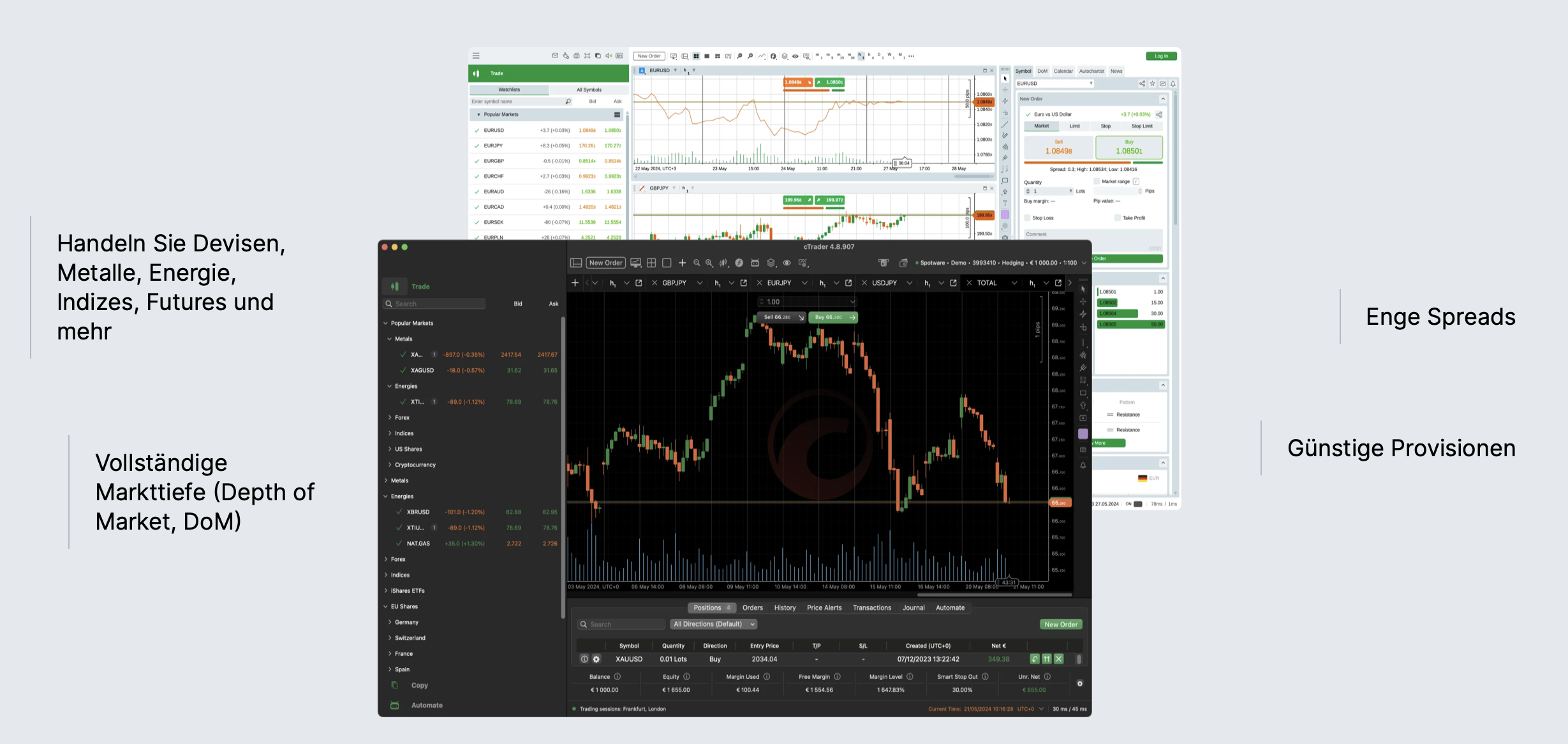Click the Sell 66.280 quick trade button
1568x744 pixels.
click(783, 317)
